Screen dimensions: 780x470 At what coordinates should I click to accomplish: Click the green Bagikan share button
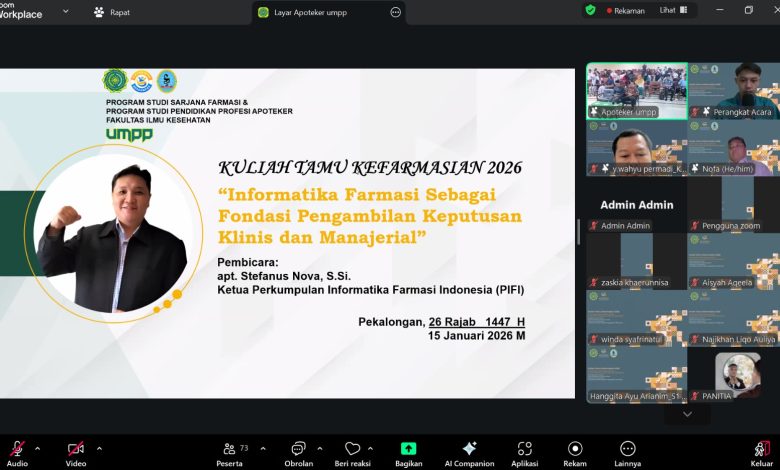pos(408,450)
